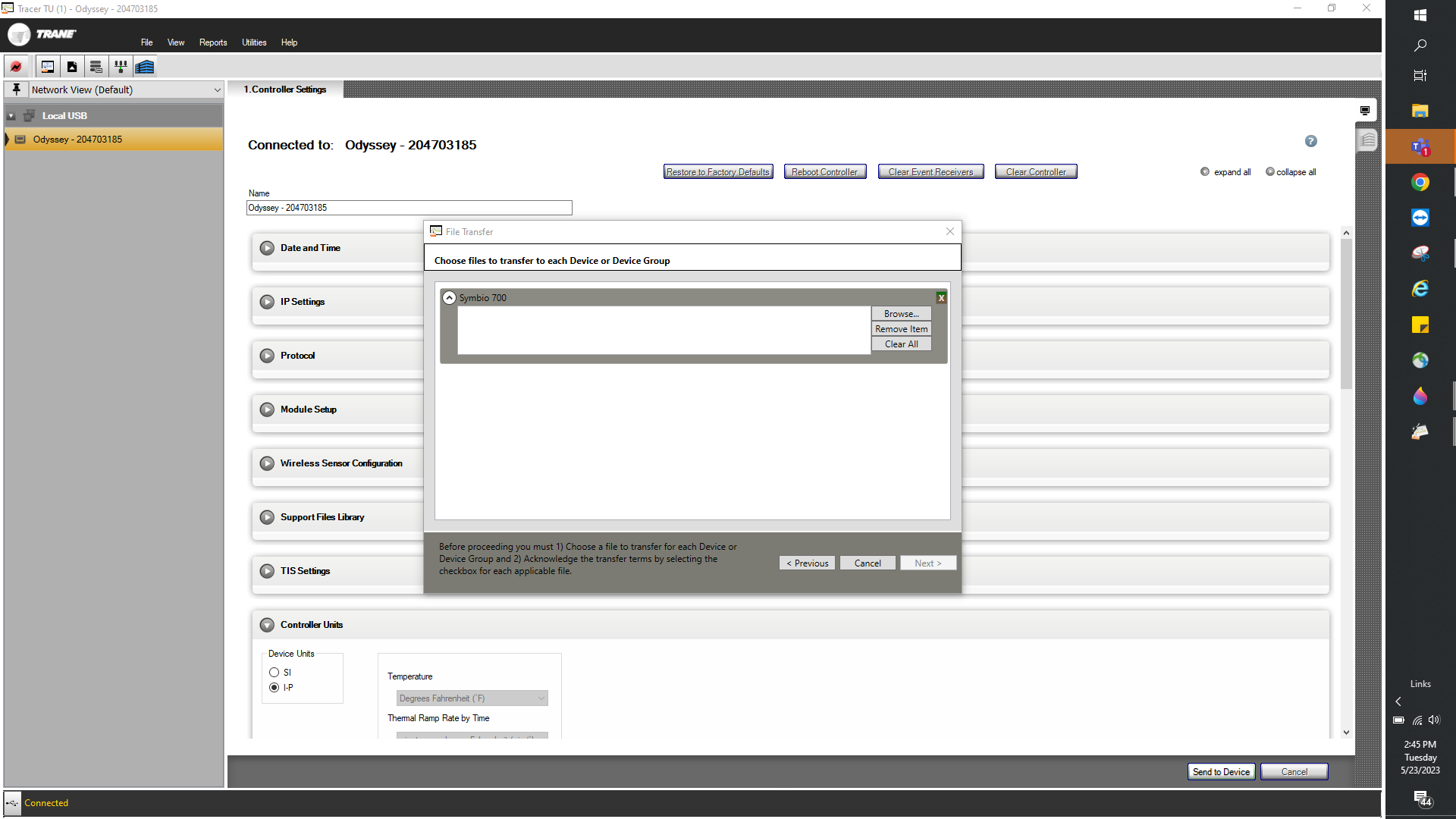Click the diagram monitor toolbar icon
The height and width of the screenshot is (819, 1456).
(x=47, y=67)
